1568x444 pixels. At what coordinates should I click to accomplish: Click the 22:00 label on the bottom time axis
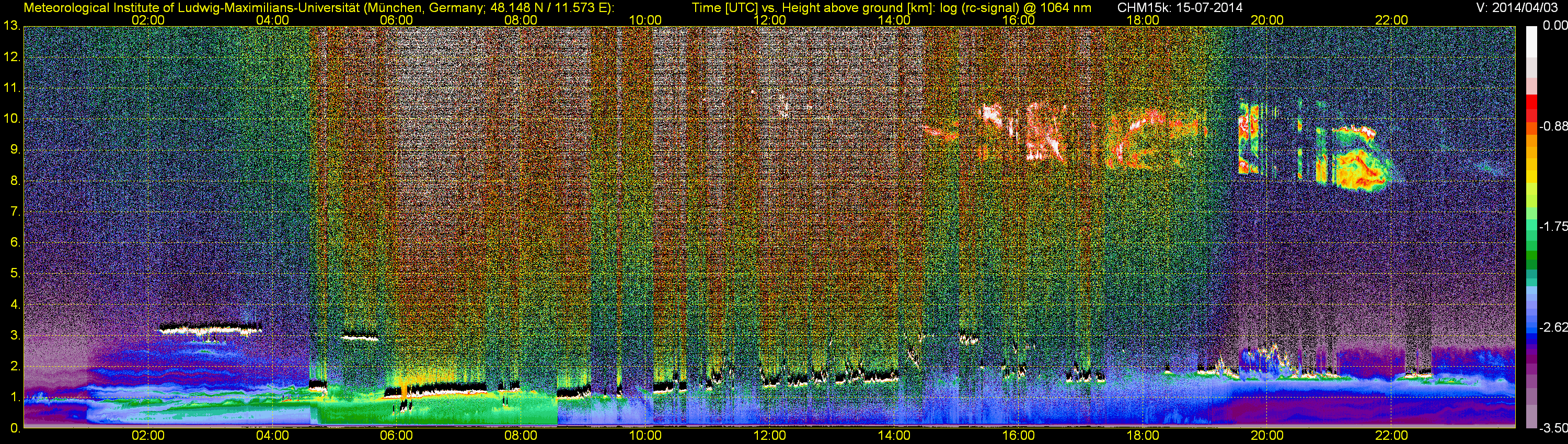pyautogui.click(x=1391, y=436)
